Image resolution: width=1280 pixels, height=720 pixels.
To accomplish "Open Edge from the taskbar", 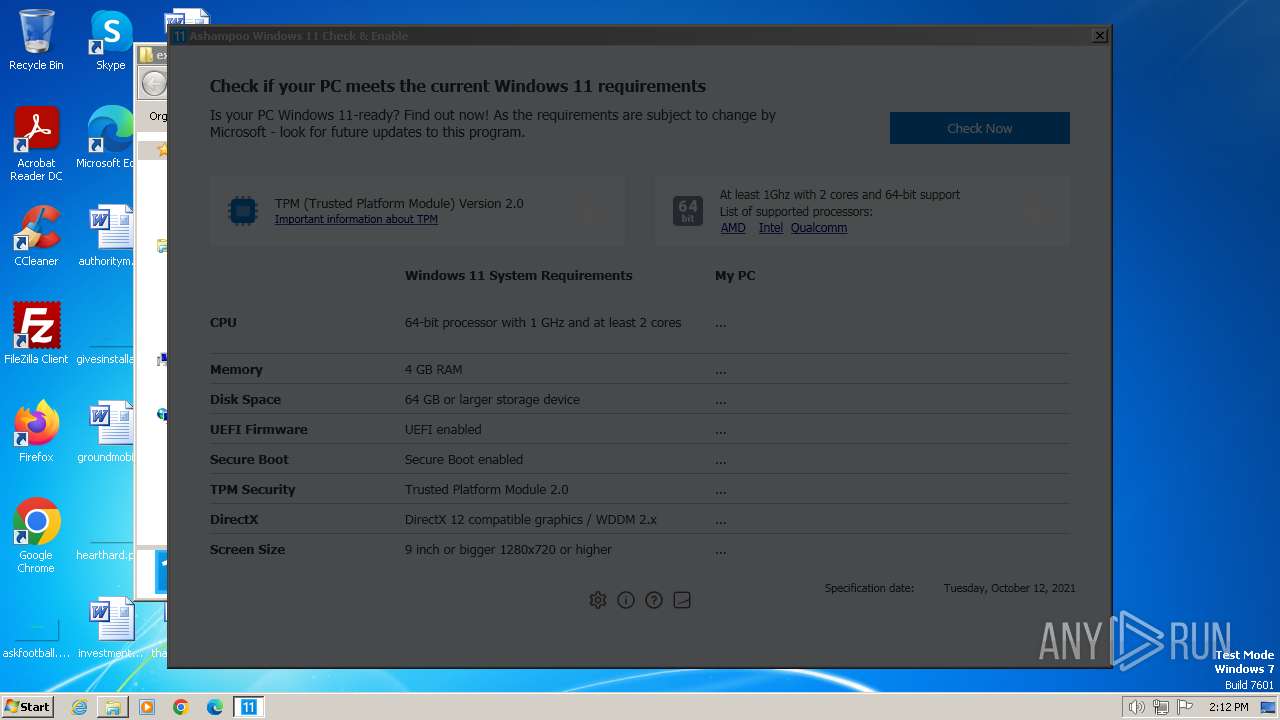I will click(215, 707).
